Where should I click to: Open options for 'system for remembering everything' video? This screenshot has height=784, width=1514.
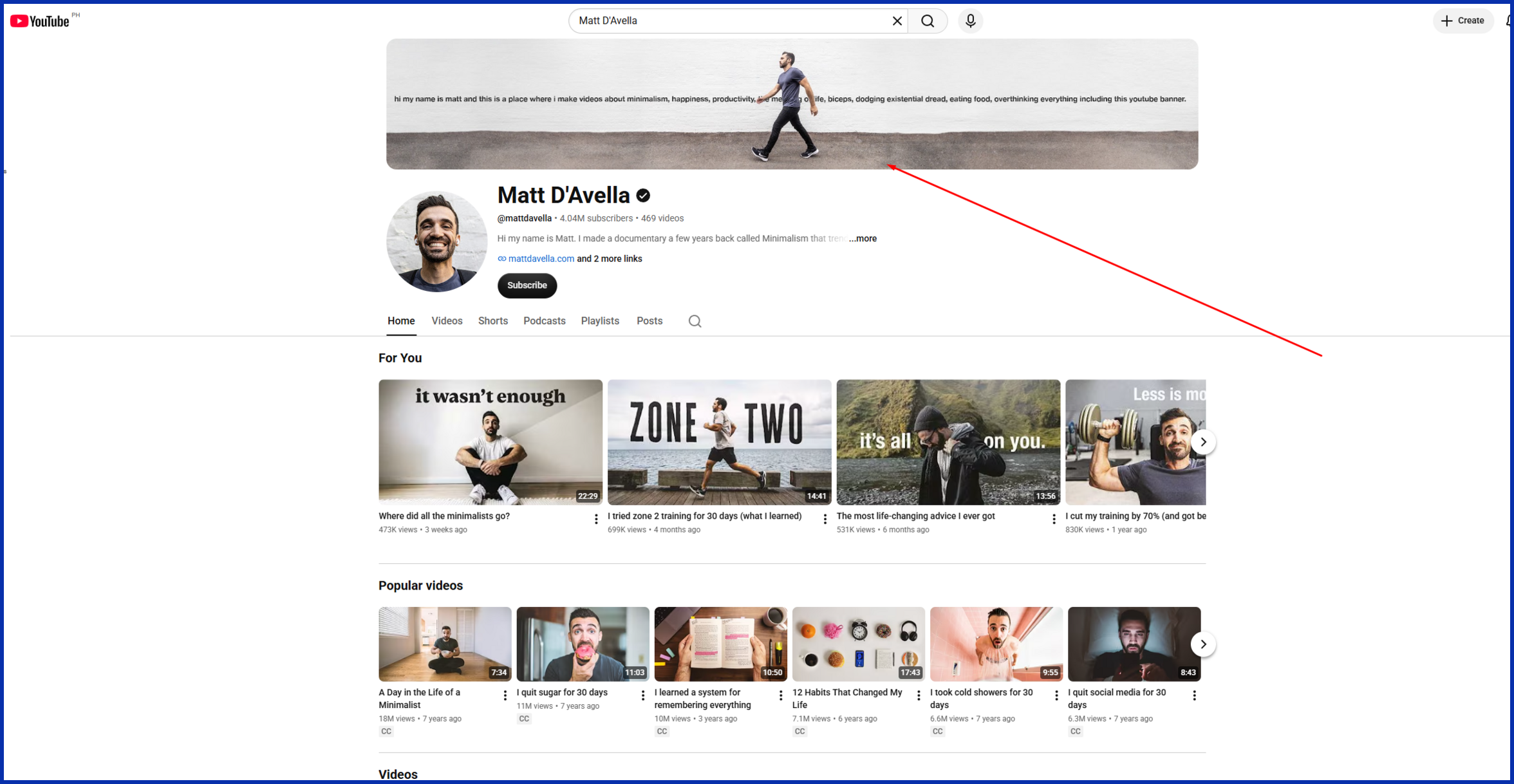point(781,695)
